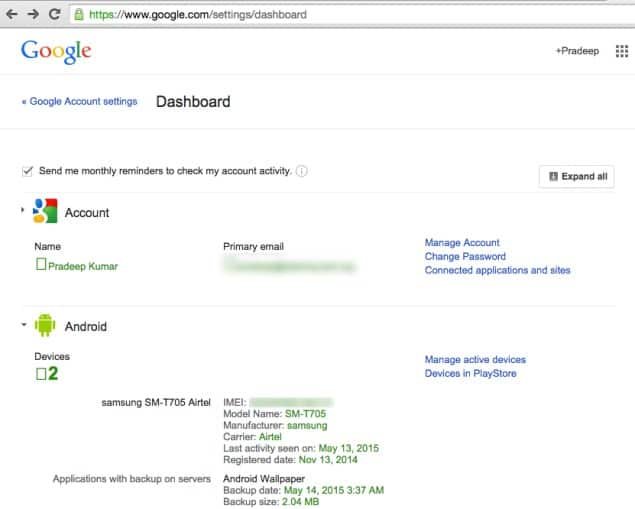Open the +Pradeep profile link
This screenshot has height=509, width=635.
click(x=577, y=51)
